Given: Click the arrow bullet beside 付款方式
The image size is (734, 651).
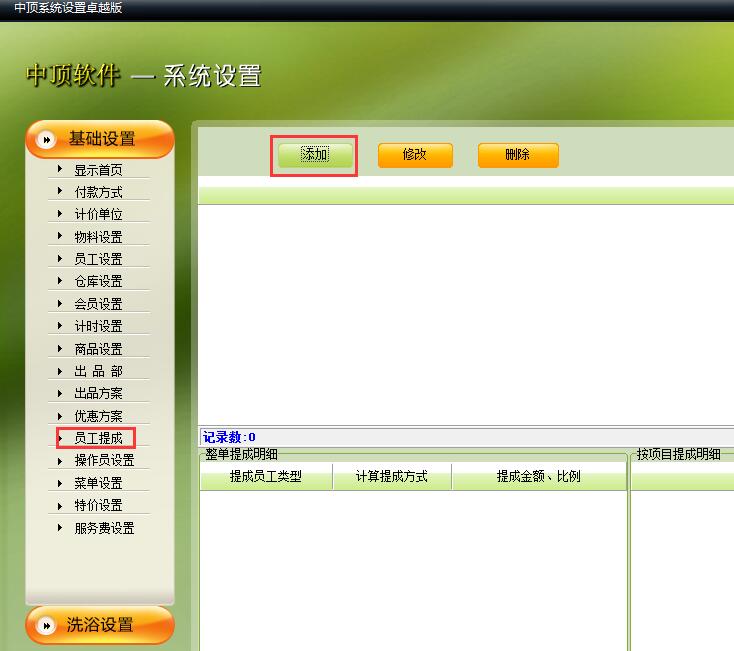Looking at the screenshot, I should pos(60,191).
